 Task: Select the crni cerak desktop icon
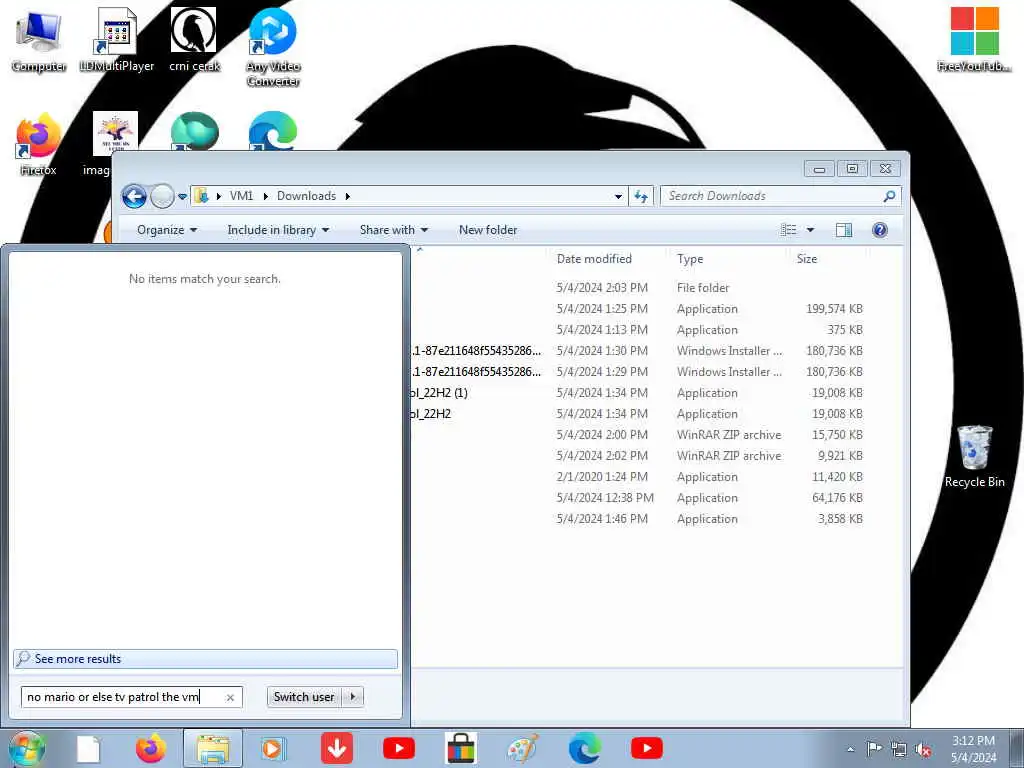click(x=194, y=40)
